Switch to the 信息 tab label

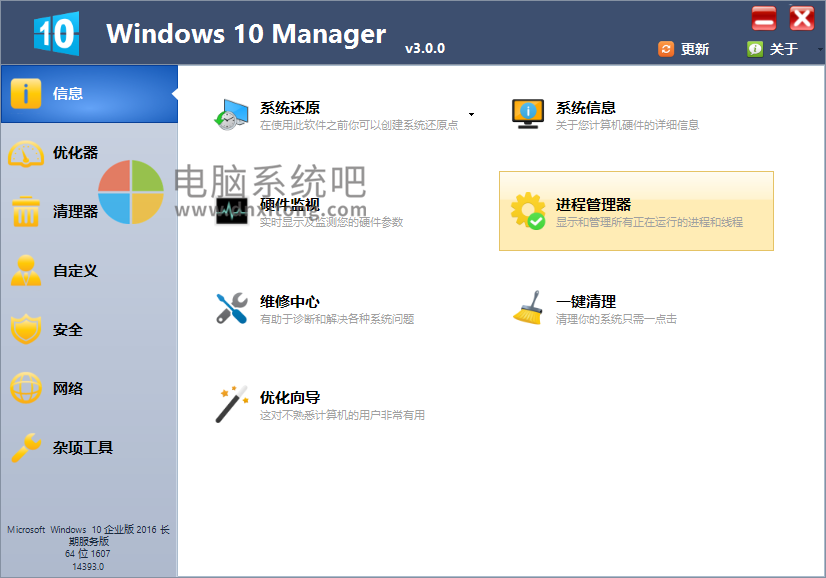(x=68, y=94)
